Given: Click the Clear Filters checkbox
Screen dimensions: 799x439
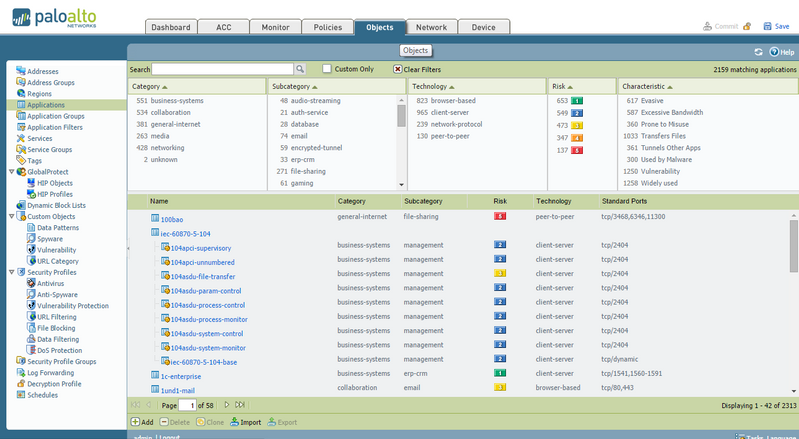Looking at the screenshot, I should [398, 69].
